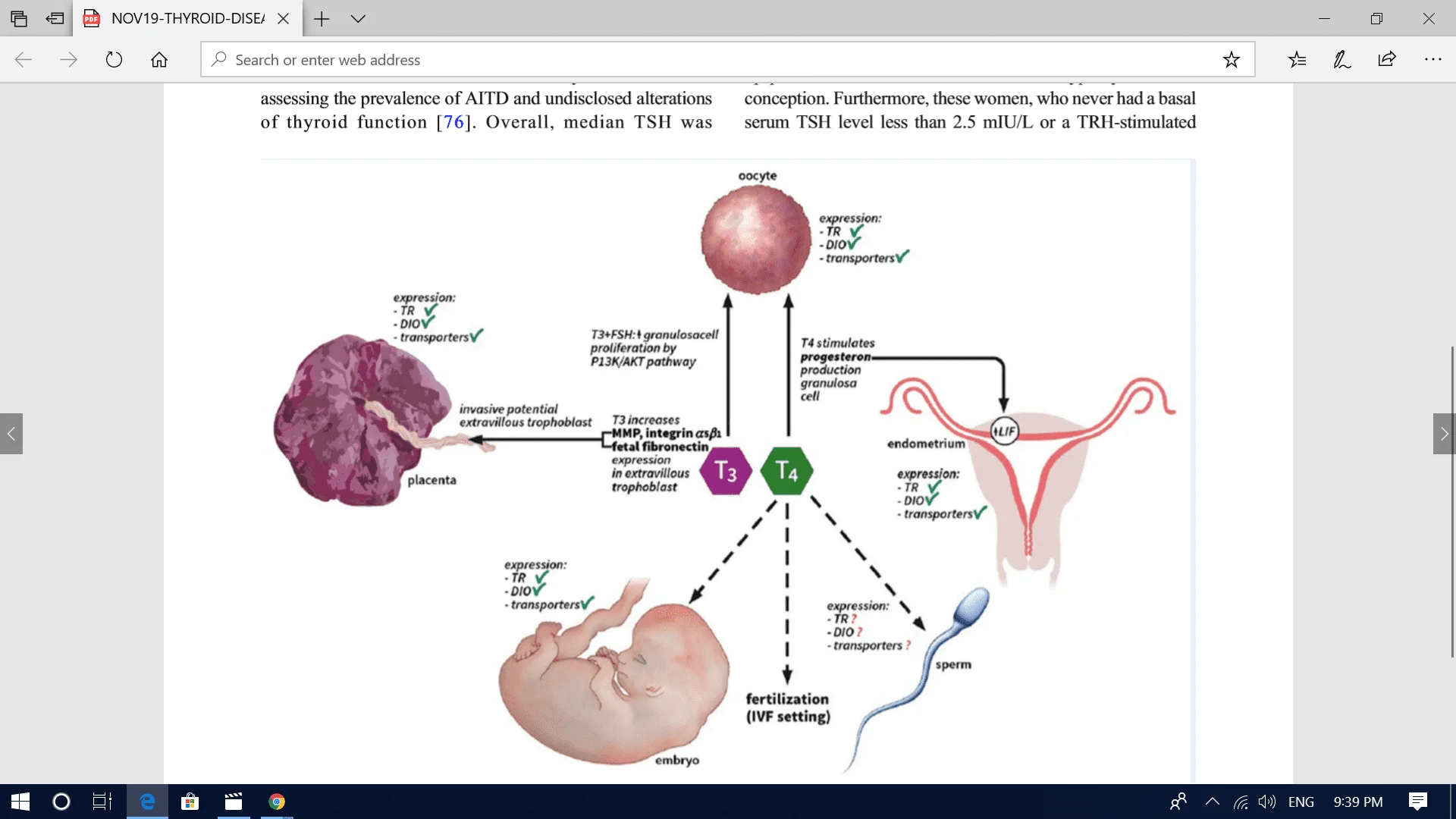Close the NOV19-THYROID-DISEA tab
The image size is (1456, 819).
284,19
